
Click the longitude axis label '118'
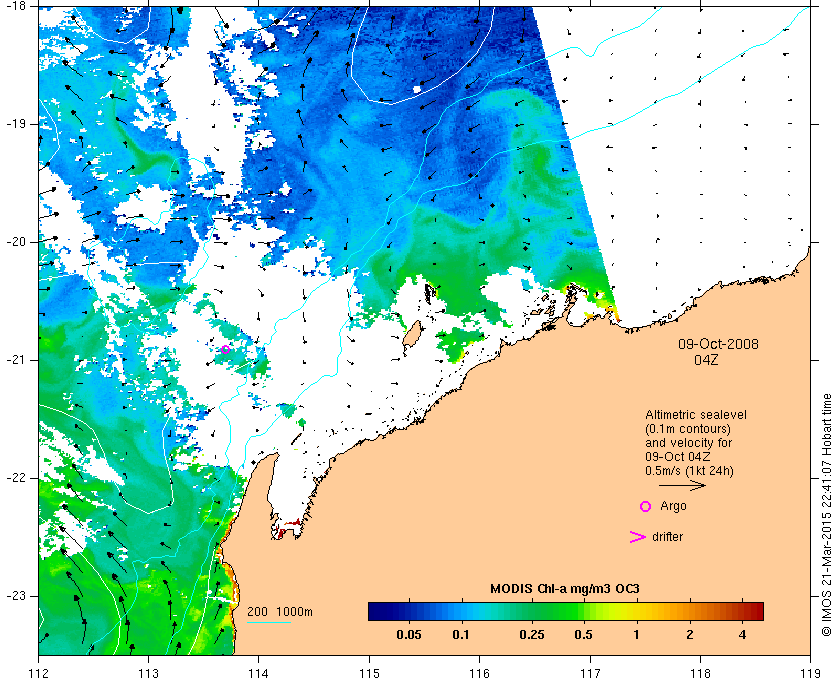pos(701,672)
